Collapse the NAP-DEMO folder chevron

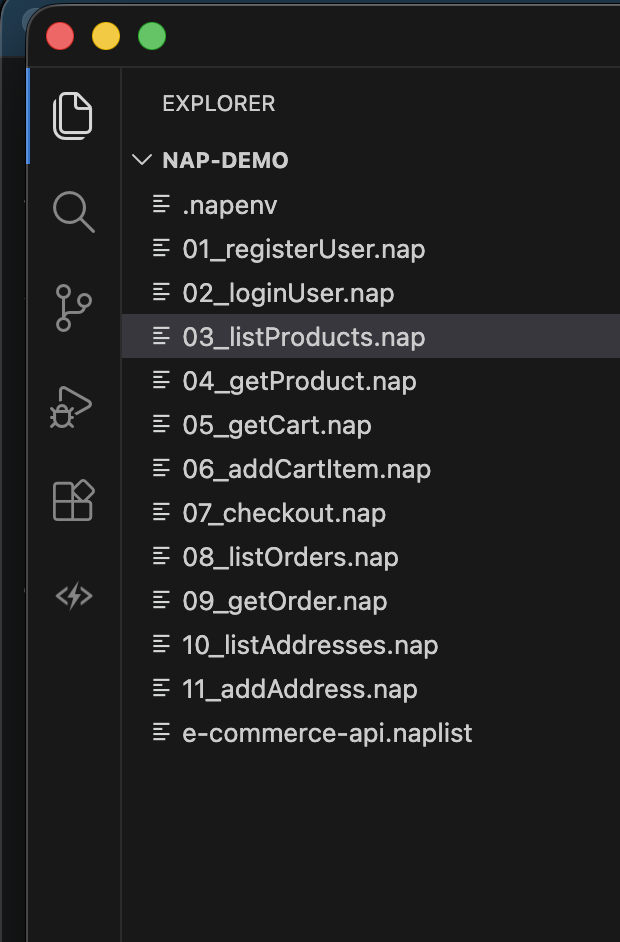click(142, 160)
